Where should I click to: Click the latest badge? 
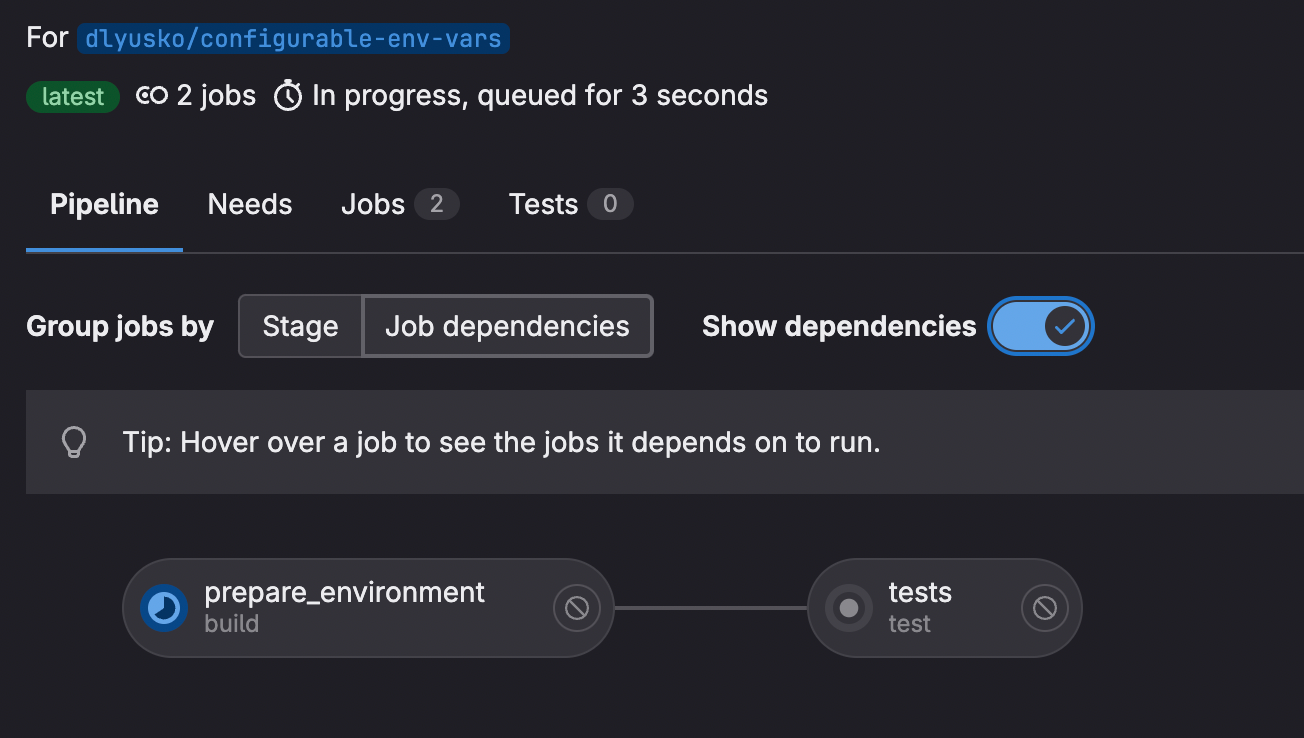pos(73,97)
